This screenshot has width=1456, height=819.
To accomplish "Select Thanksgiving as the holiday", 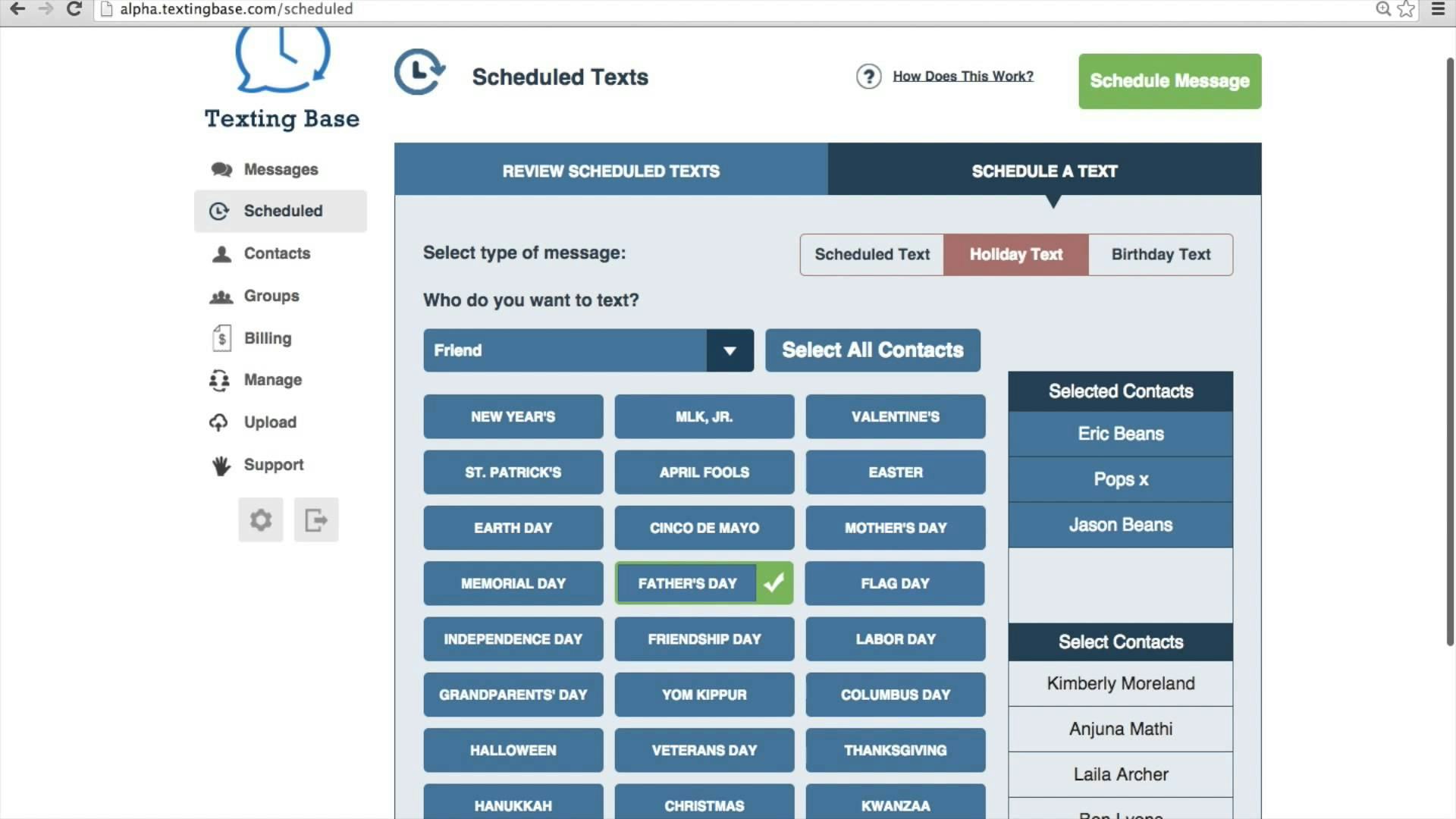I will (x=895, y=750).
